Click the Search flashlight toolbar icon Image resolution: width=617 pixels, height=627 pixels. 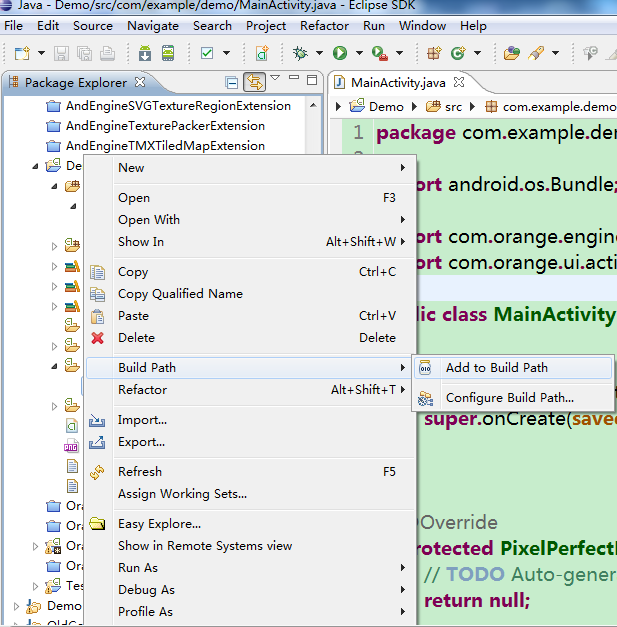[x=536, y=53]
